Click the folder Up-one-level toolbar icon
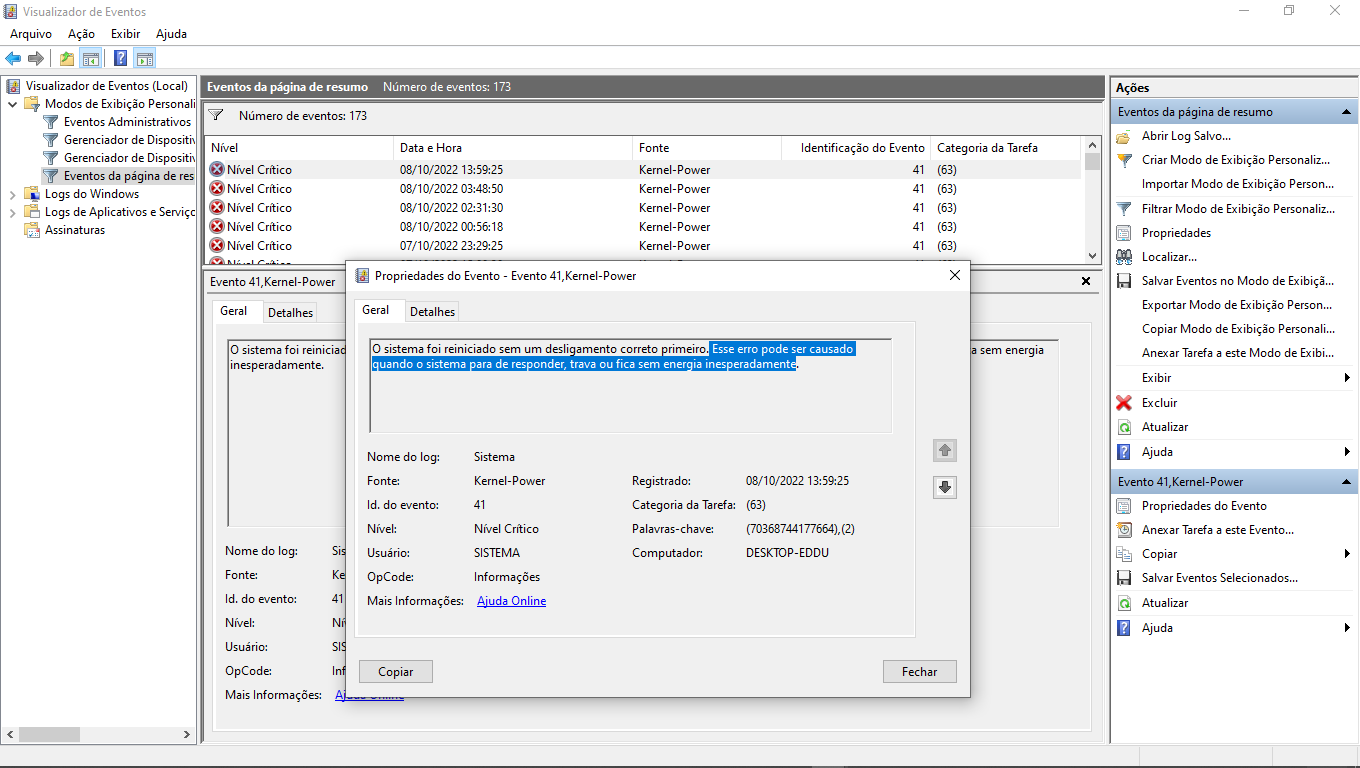The image size is (1360, 768). 67,58
